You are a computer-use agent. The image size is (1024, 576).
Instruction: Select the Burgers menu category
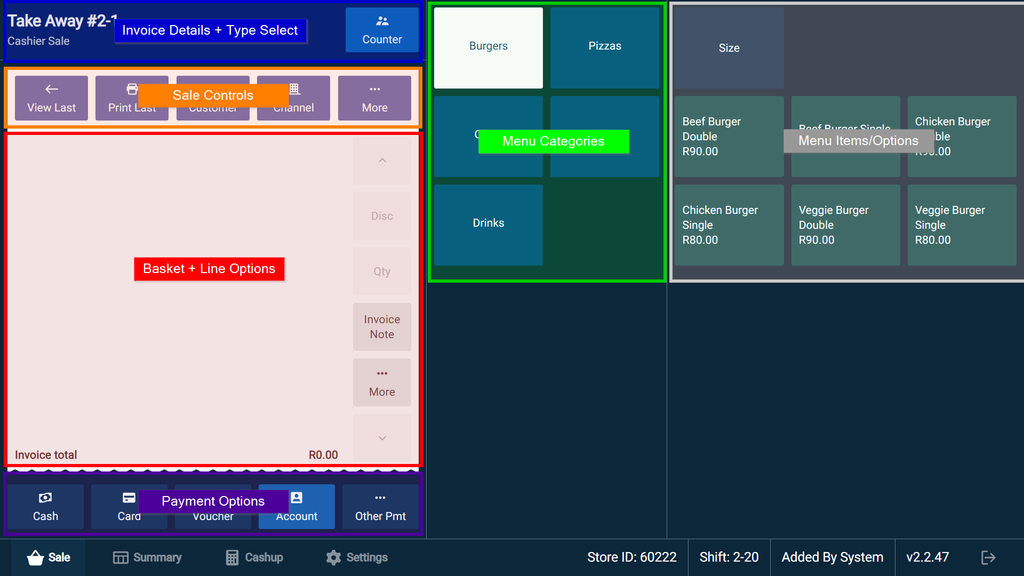pyautogui.click(x=488, y=48)
